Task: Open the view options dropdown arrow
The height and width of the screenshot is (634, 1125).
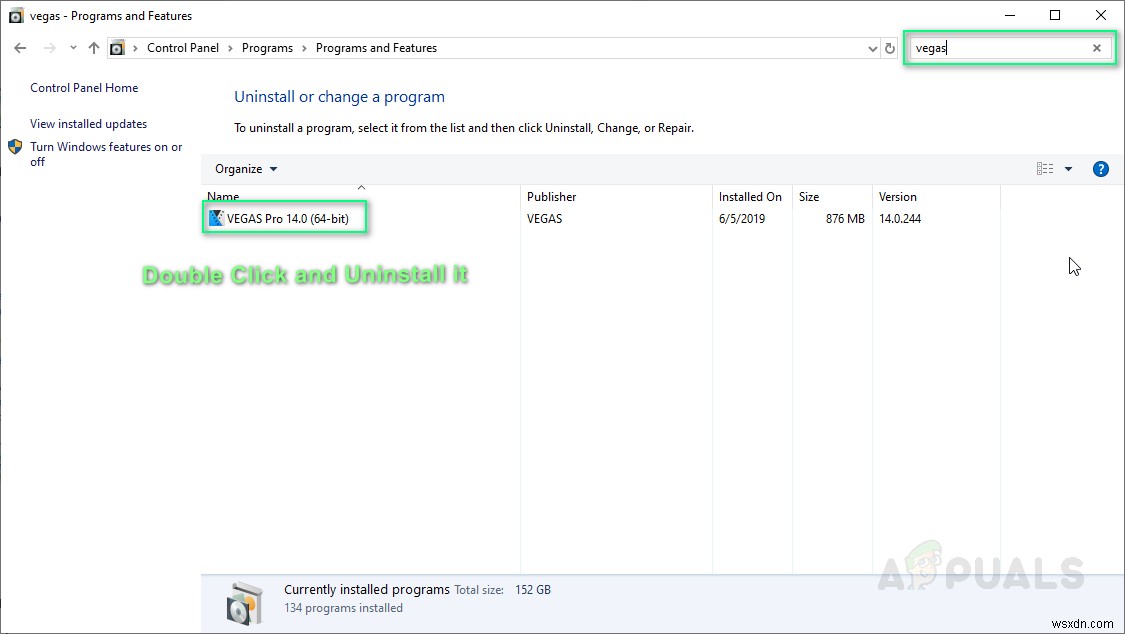Action: coord(1068,169)
